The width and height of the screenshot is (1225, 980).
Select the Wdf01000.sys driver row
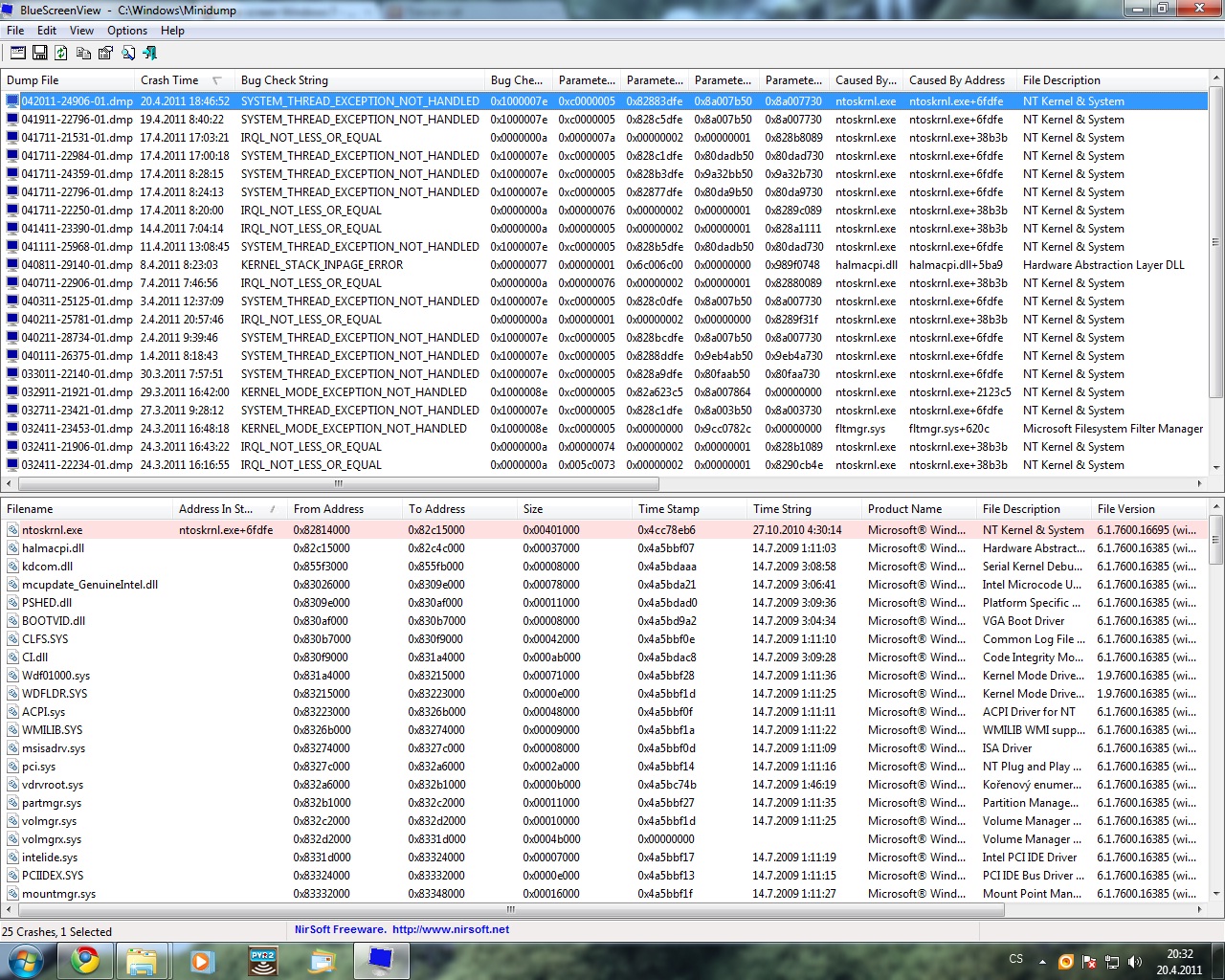tap(605, 676)
